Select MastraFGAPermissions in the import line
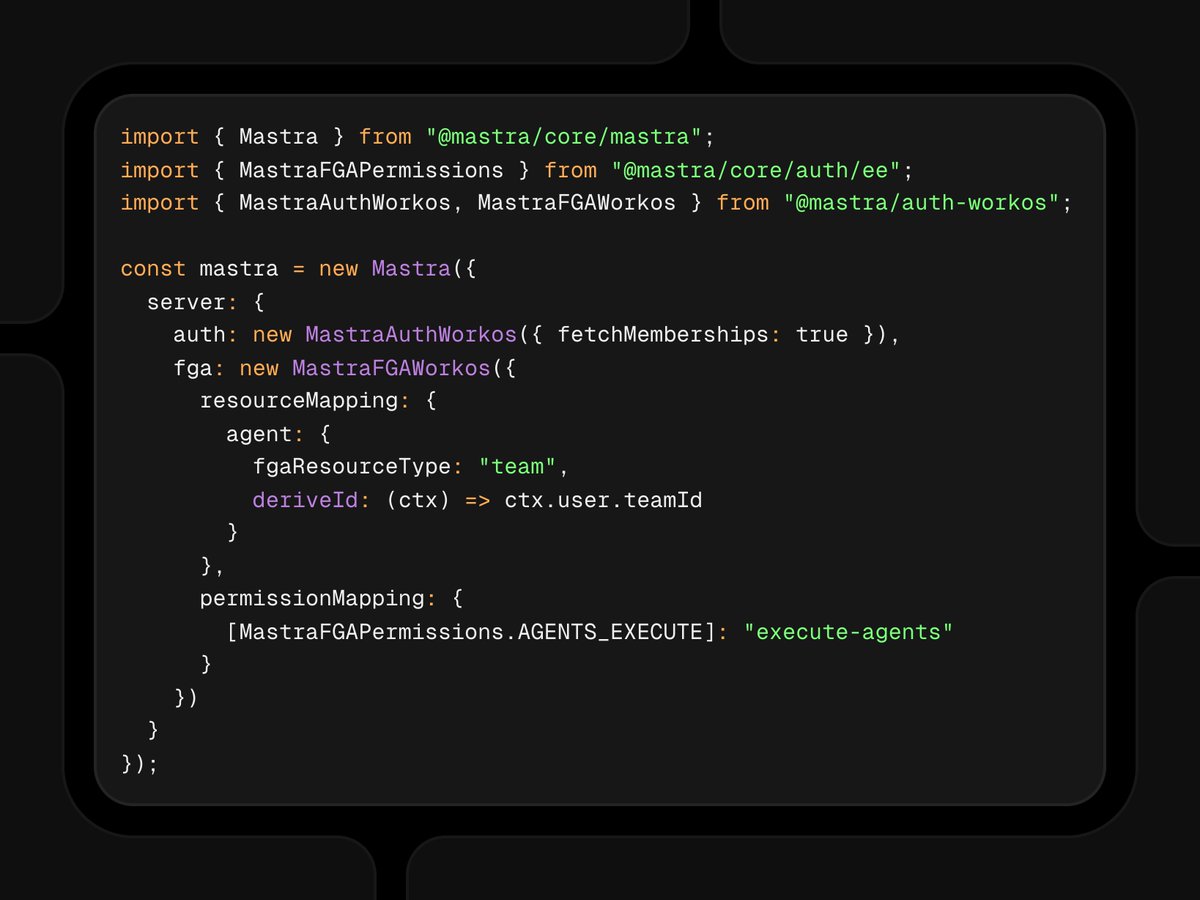This screenshot has height=900, width=1200. tap(371, 170)
